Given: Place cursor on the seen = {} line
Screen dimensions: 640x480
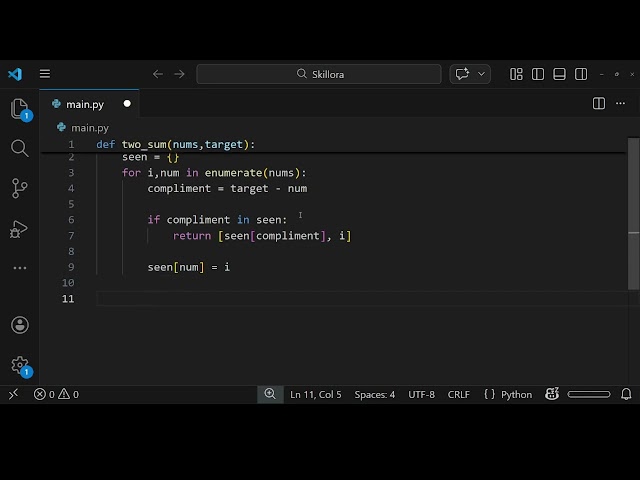Looking at the screenshot, I should [150, 157].
